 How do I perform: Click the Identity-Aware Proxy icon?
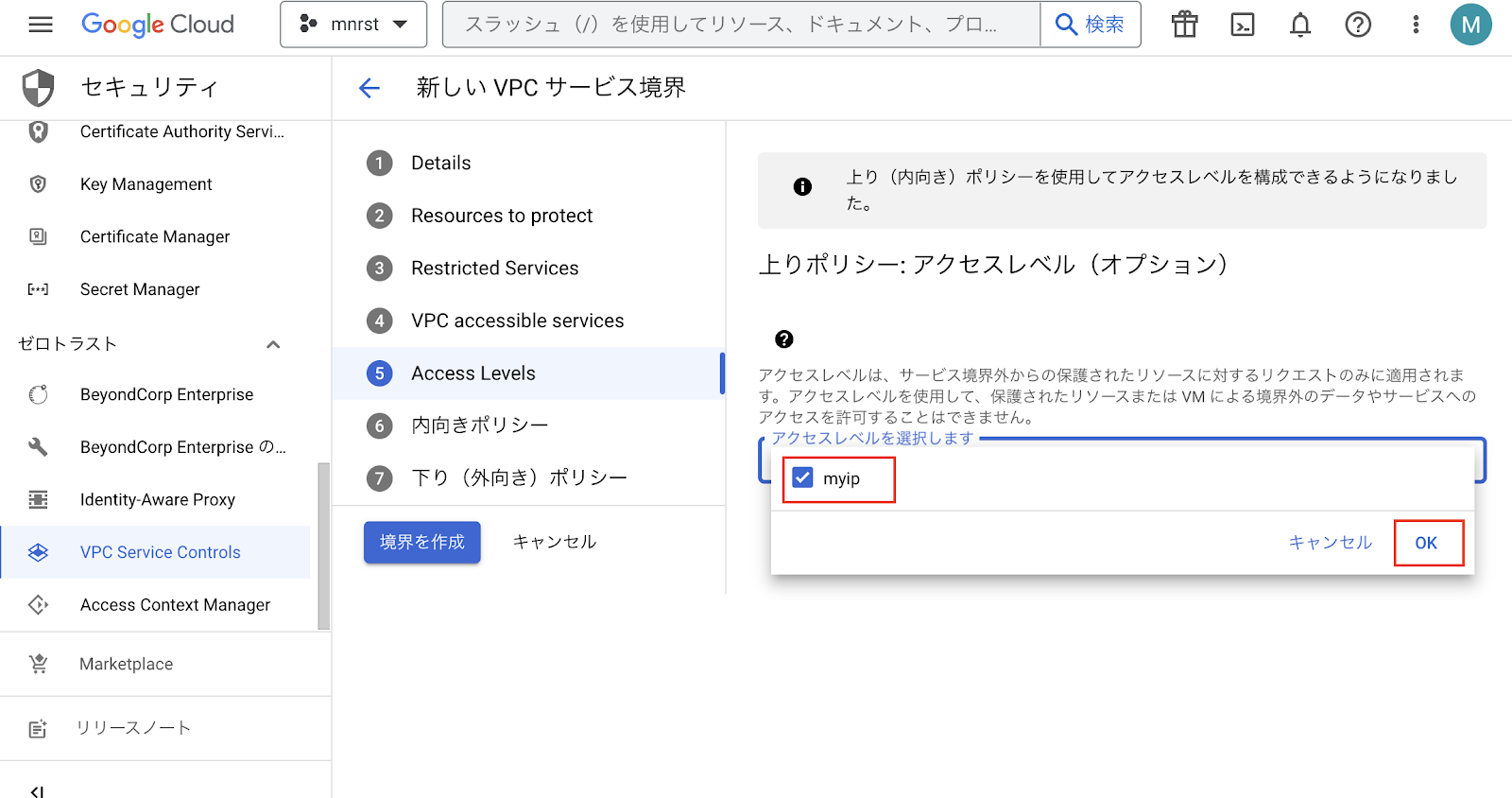[38, 499]
